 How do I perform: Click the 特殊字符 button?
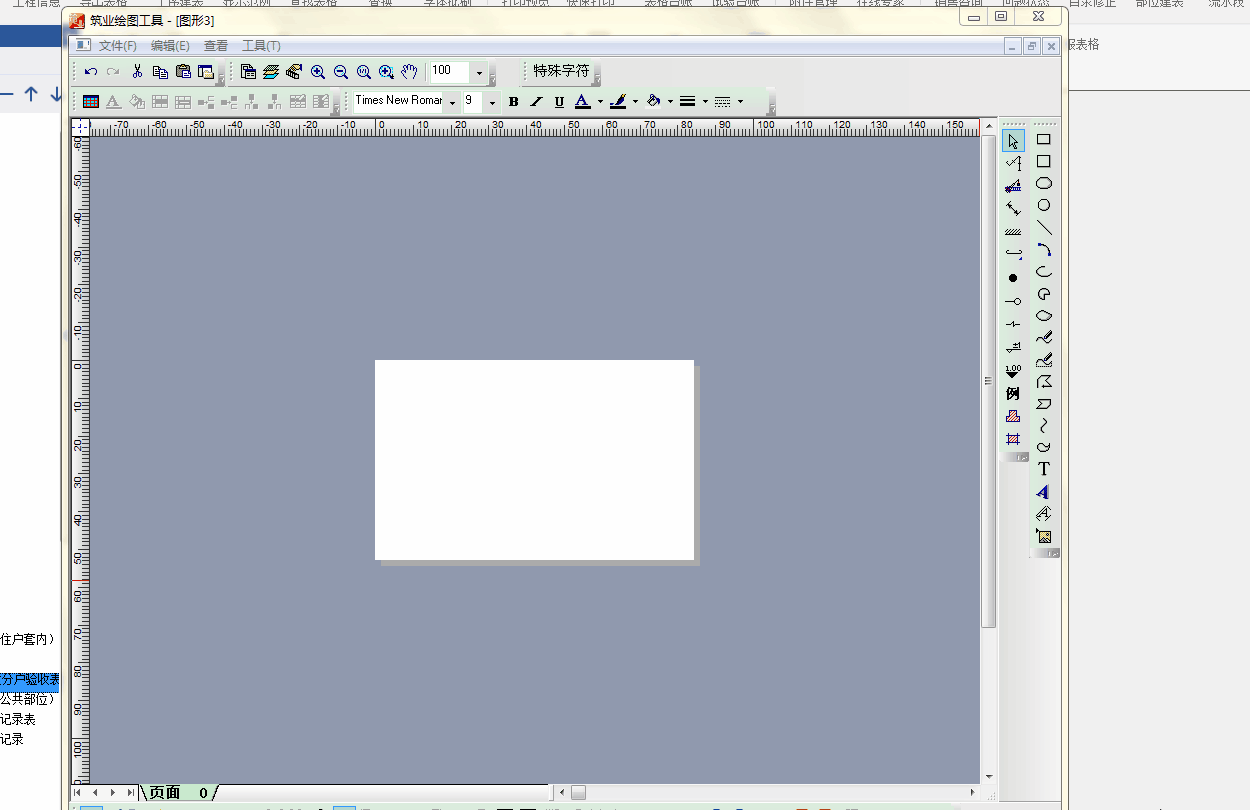coord(560,71)
